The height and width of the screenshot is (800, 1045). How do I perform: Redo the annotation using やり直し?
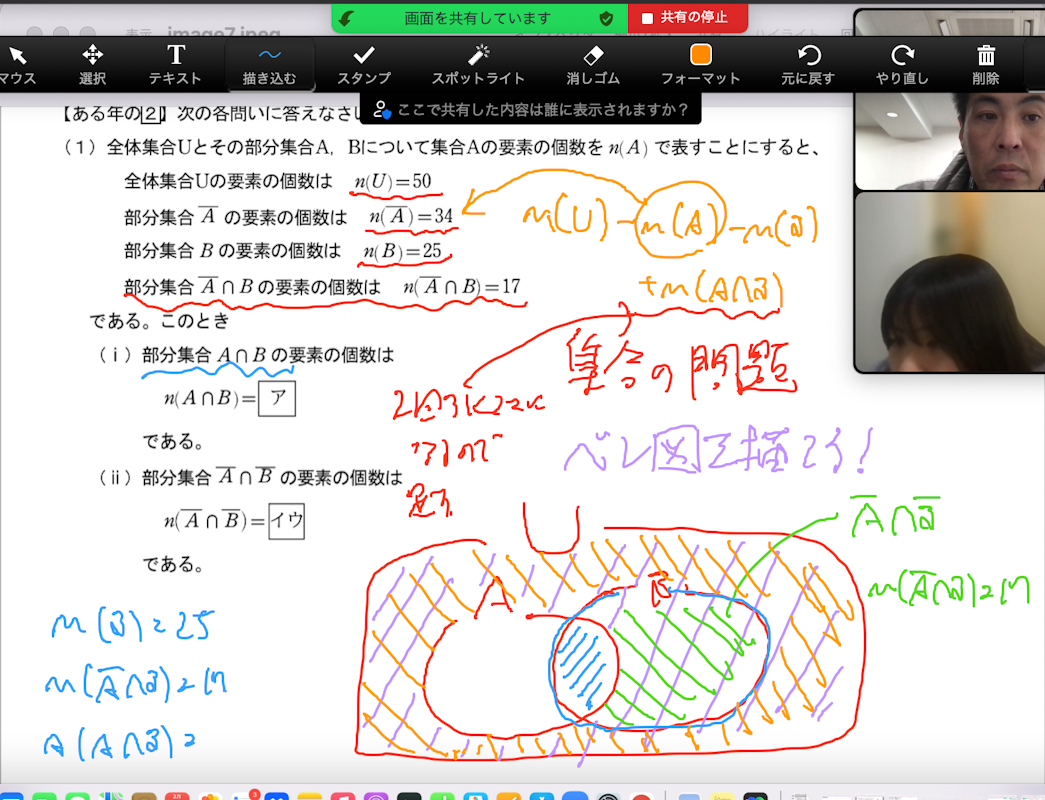[902, 63]
